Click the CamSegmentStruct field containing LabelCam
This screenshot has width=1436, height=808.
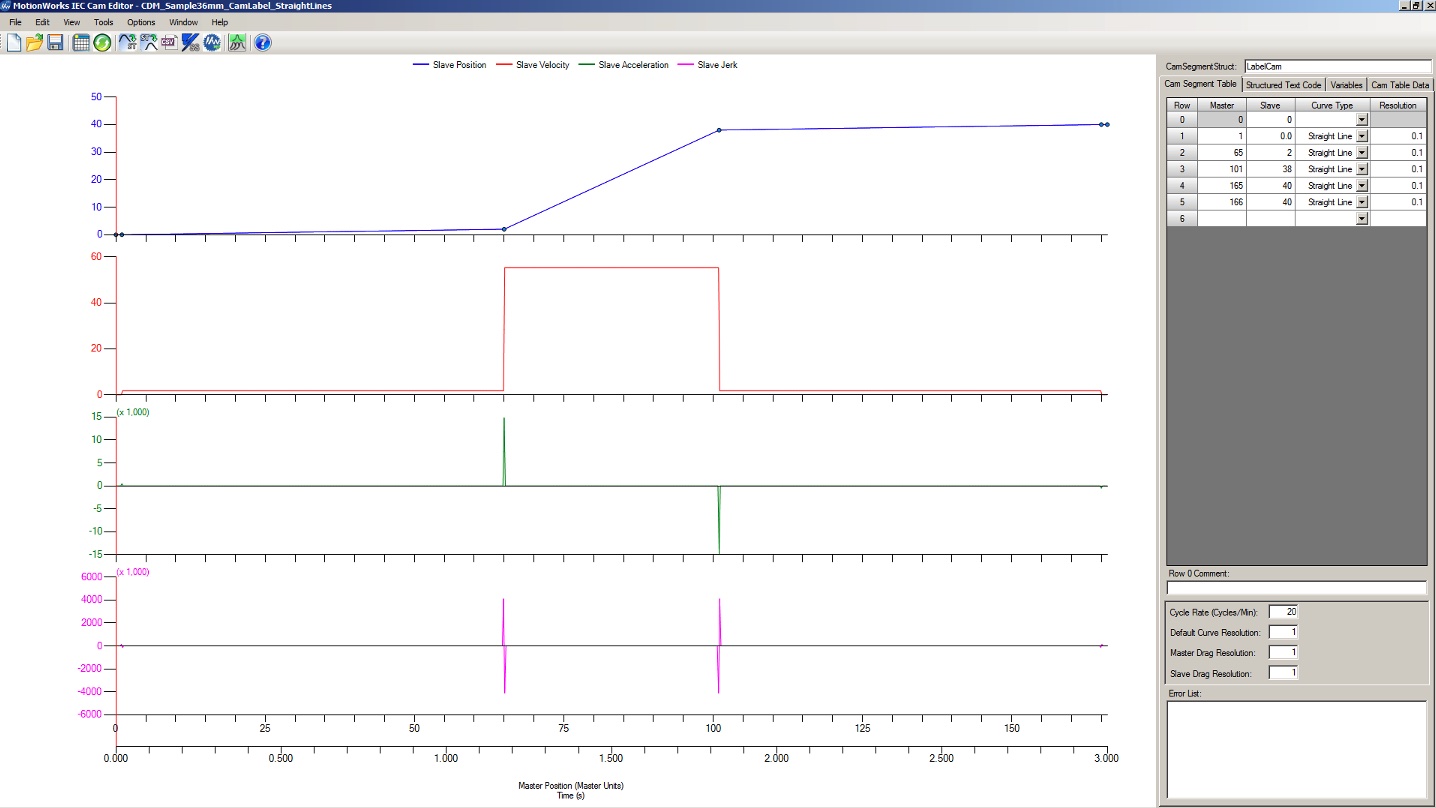[1337, 66]
